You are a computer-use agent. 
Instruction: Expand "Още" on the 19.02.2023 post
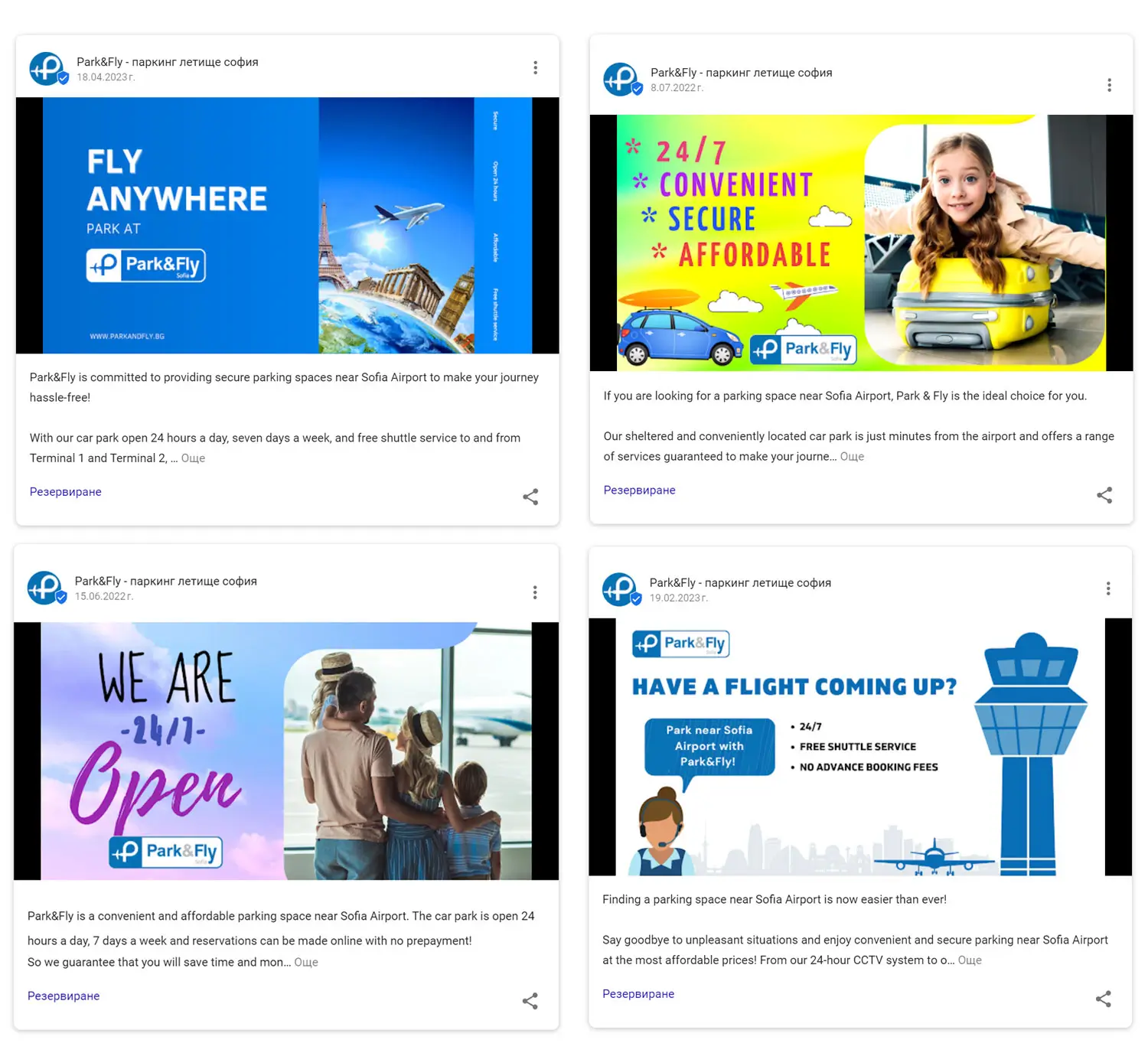969,960
